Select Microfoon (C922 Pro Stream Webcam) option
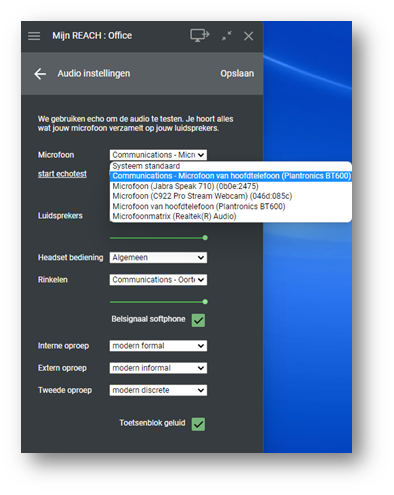394x495 pixels. [x=231, y=196]
